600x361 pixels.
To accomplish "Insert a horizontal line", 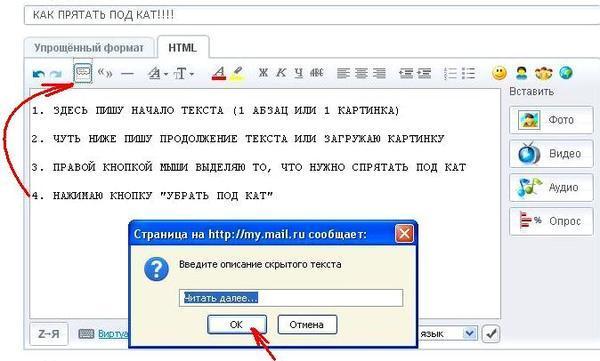I will [127, 73].
